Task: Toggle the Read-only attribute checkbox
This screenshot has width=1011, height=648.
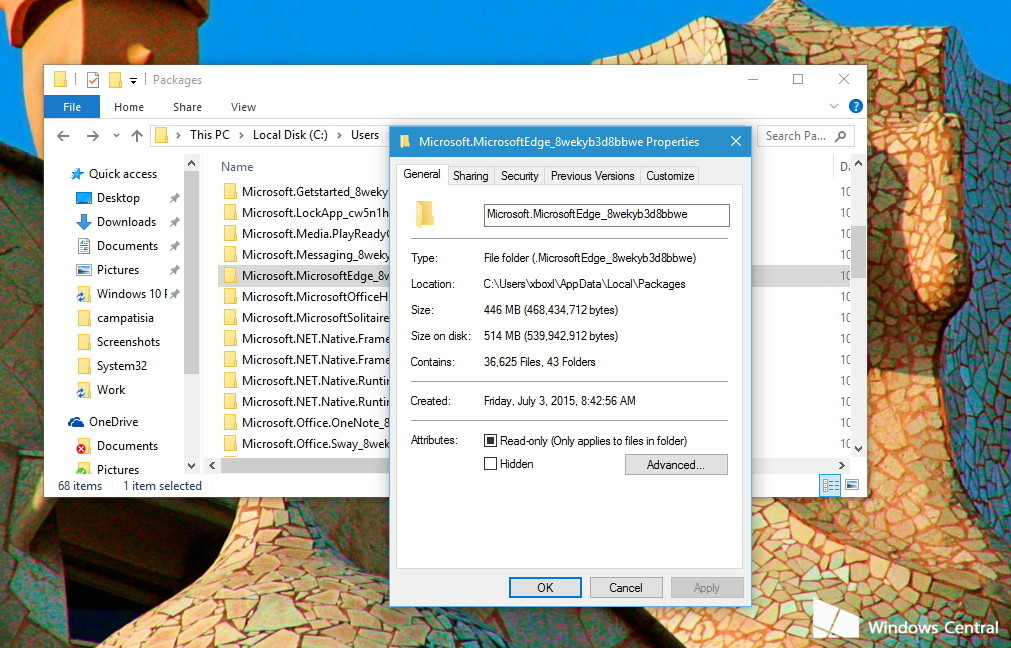Action: [490, 440]
